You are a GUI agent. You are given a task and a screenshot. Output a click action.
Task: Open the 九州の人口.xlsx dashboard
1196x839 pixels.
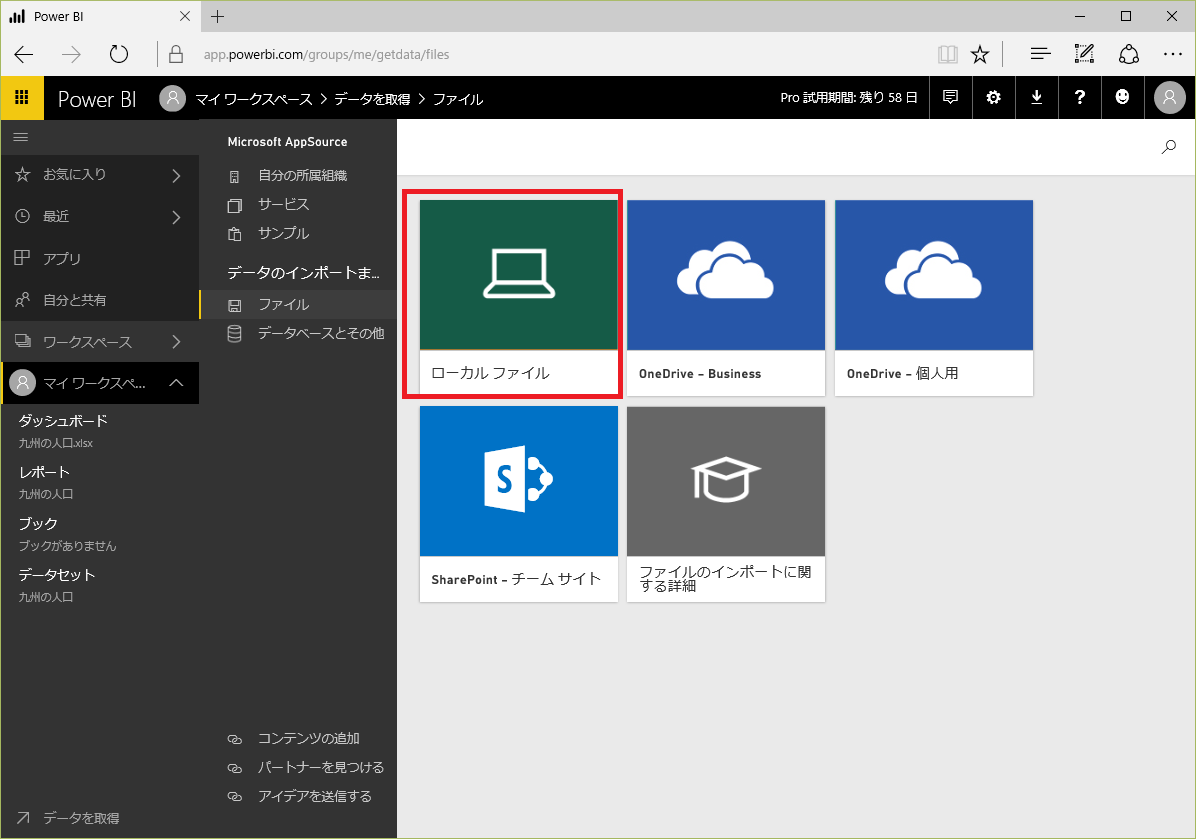(x=56, y=443)
